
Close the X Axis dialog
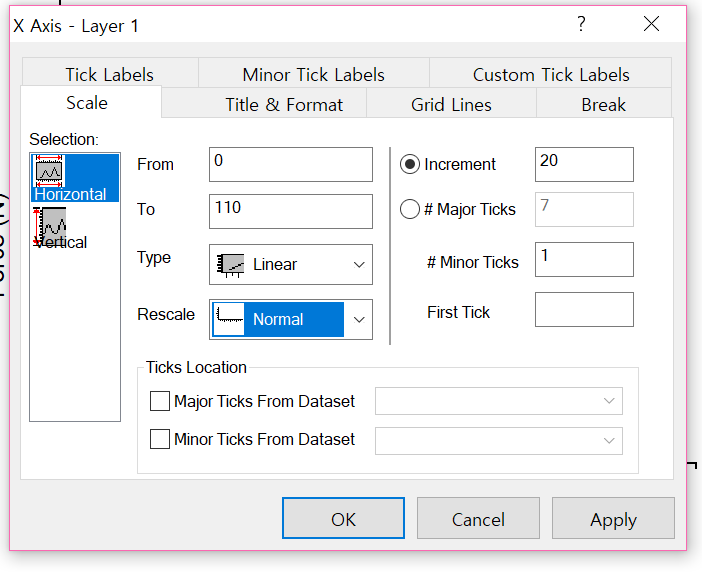point(652,25)
